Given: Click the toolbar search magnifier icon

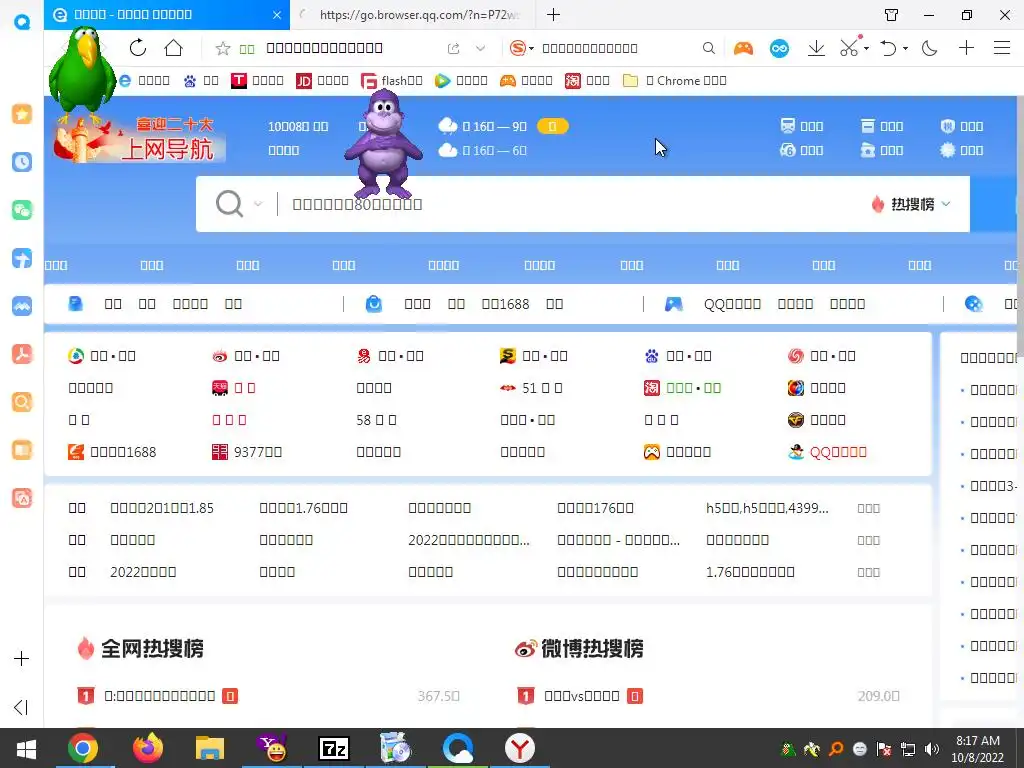Looking at the screenshot, I should tap(709, 48).
